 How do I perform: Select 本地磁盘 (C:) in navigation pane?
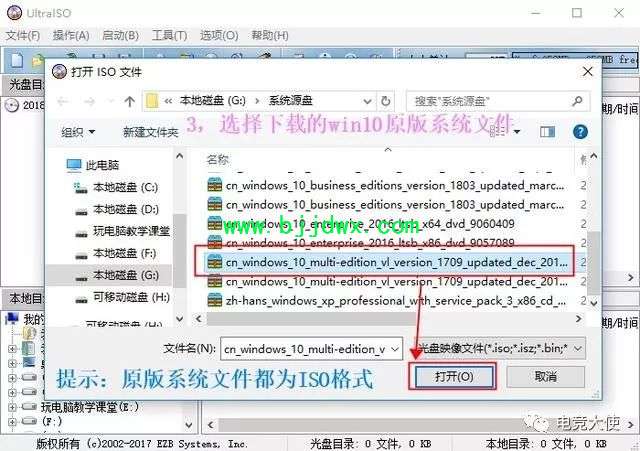click(x=116, y=187)
